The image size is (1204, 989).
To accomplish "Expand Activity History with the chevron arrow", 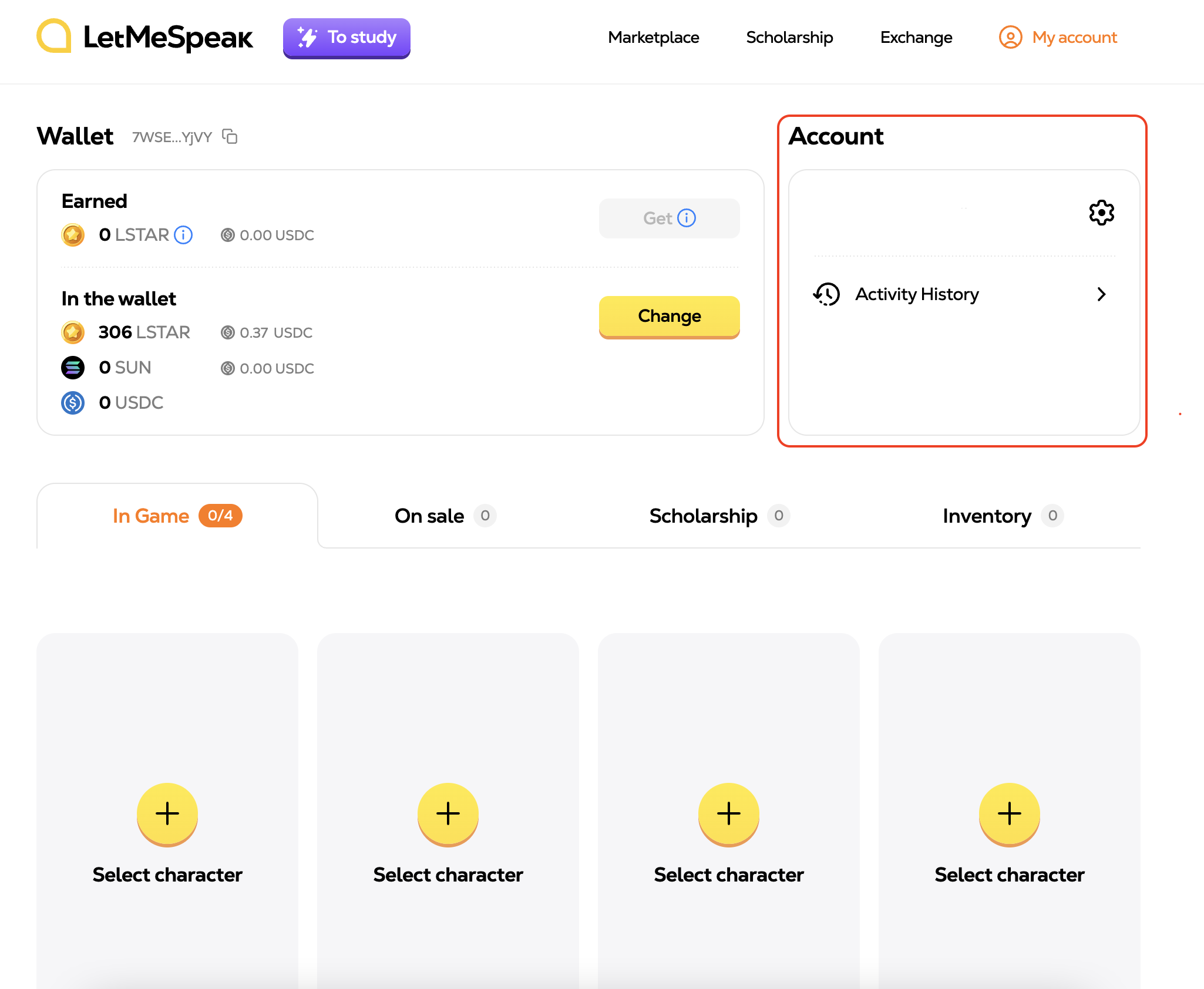I will coord(1101,294).
